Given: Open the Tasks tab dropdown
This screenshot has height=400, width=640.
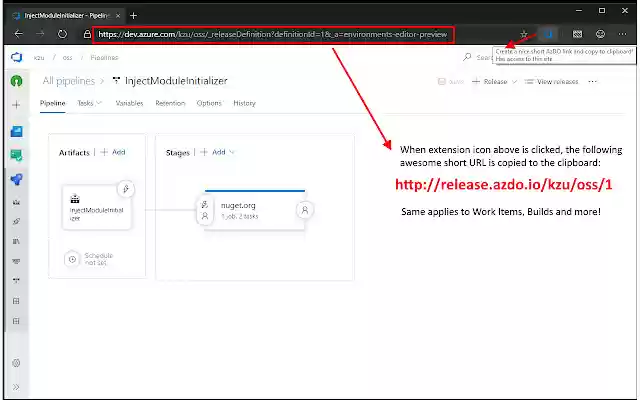Looking at the screenshot, I should (x=89, y=103).
